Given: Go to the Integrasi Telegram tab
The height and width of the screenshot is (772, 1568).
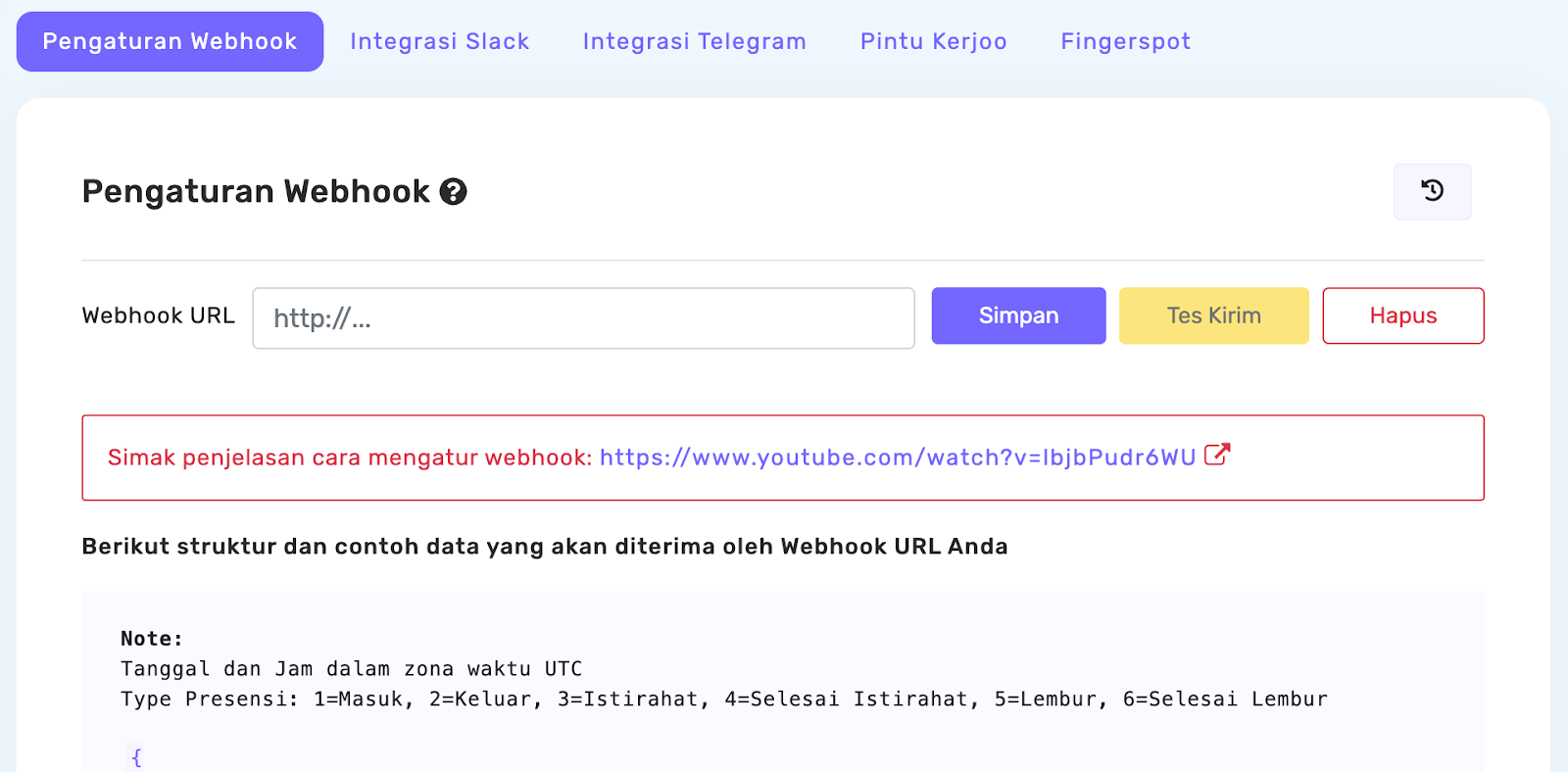Looking at the screenshot, I should pos(694,41).
